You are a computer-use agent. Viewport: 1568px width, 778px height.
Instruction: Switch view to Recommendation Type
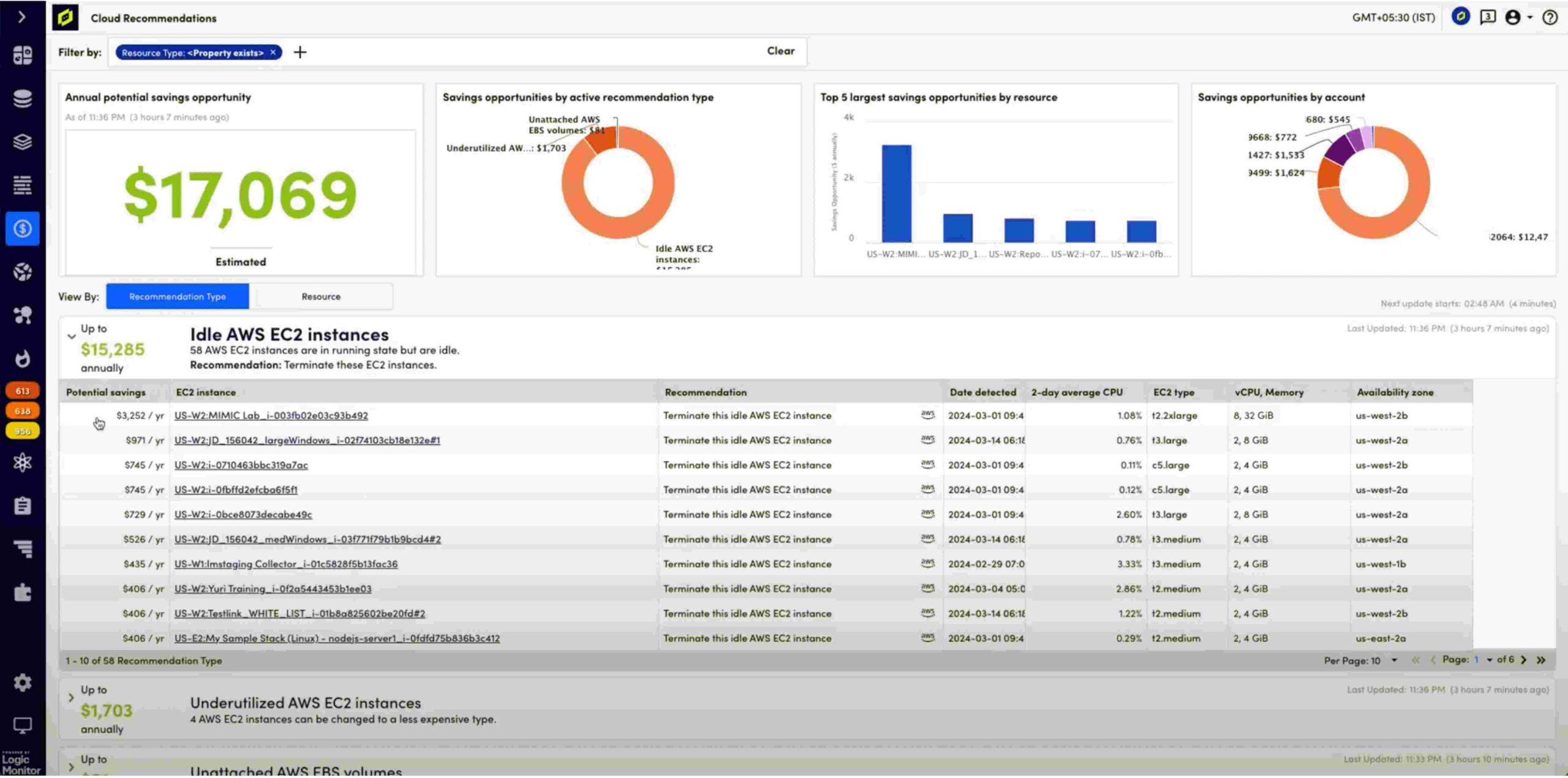(178, 296)
